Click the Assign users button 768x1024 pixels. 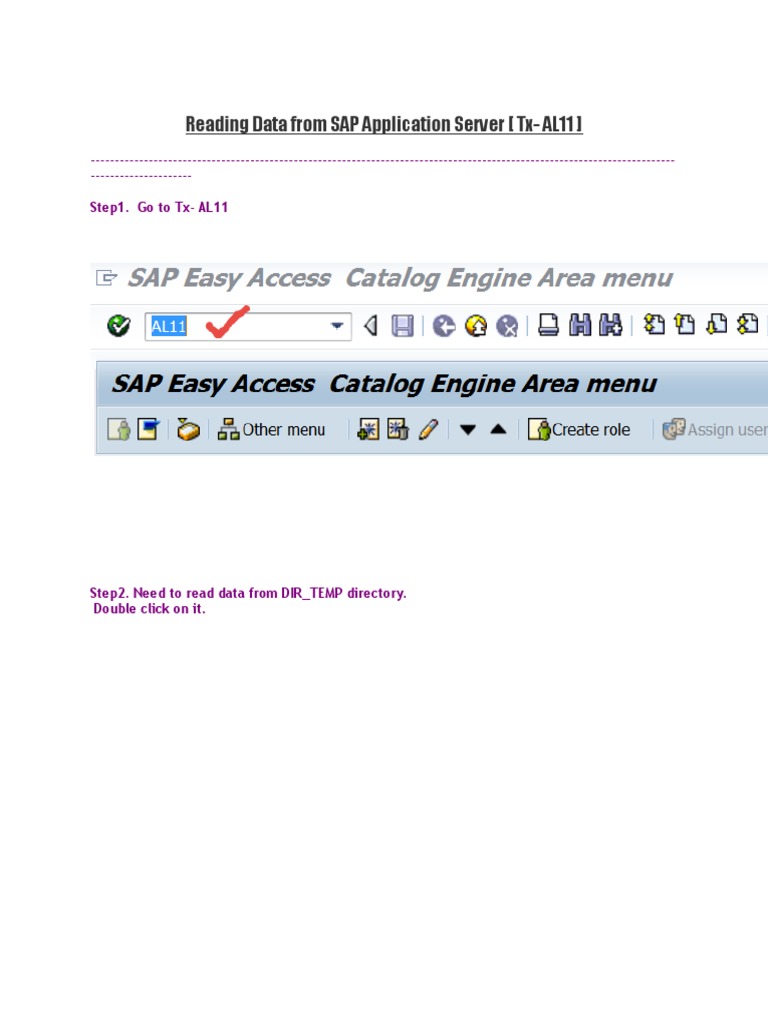(x=715, y=430)
